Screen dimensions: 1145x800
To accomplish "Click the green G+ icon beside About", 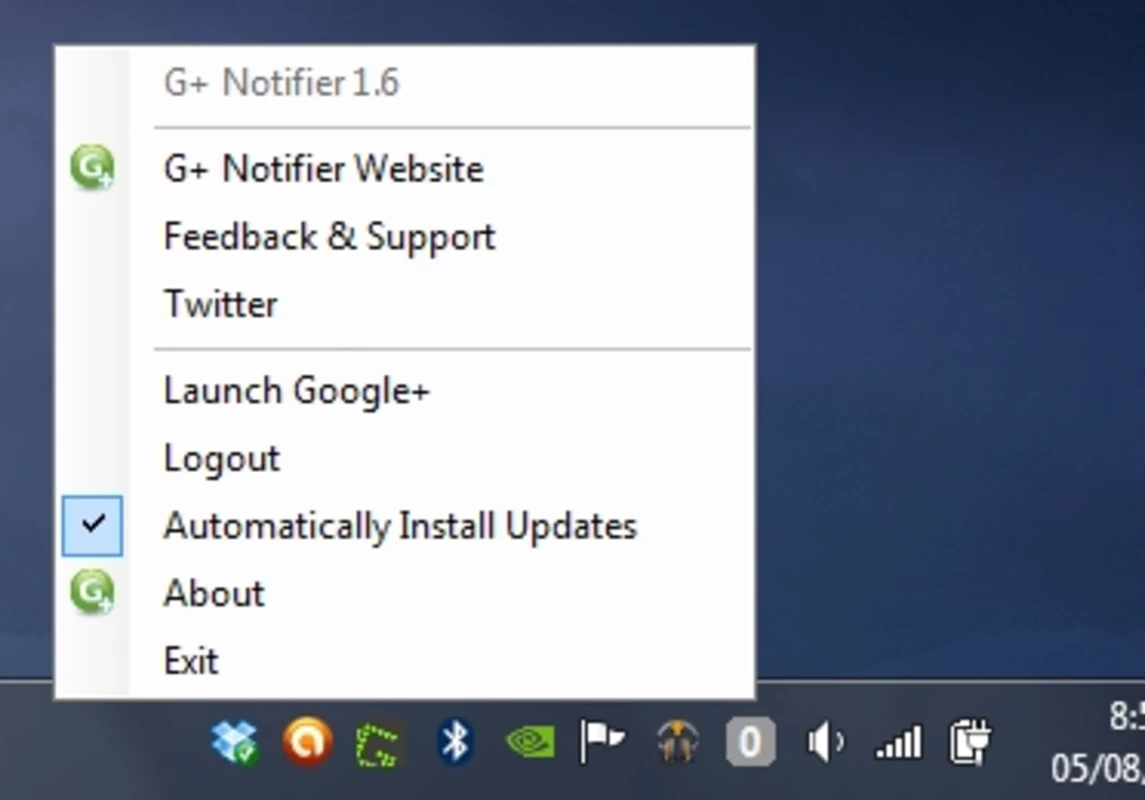I will pyautogui.click(x=92, y=591).
